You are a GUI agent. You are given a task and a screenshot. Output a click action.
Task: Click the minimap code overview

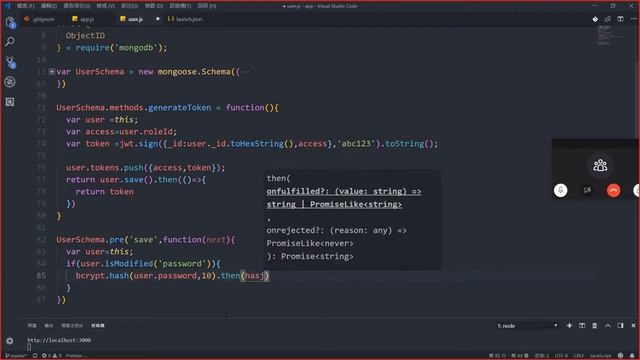pos(610,35)
